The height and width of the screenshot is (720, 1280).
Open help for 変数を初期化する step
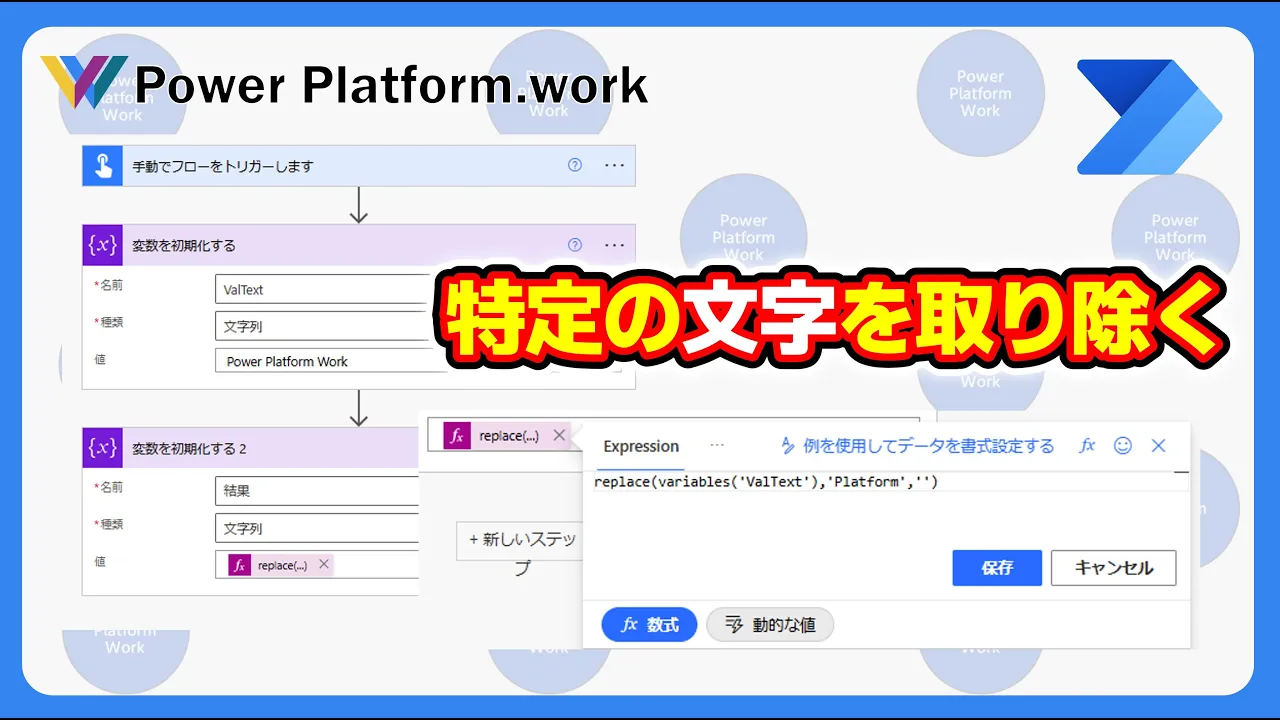click(x=575, y=244)
